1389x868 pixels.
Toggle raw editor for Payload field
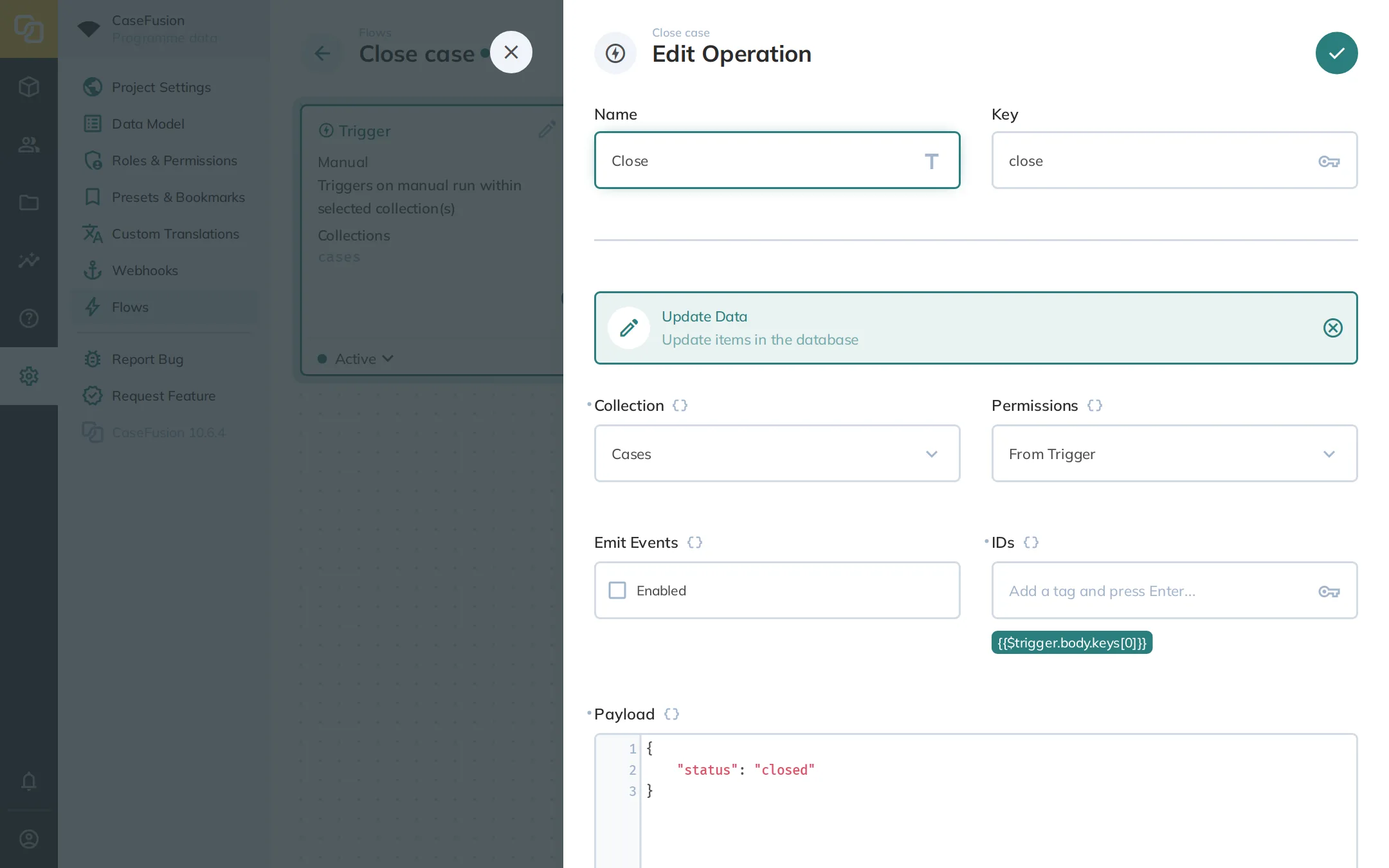pos(671,714)
